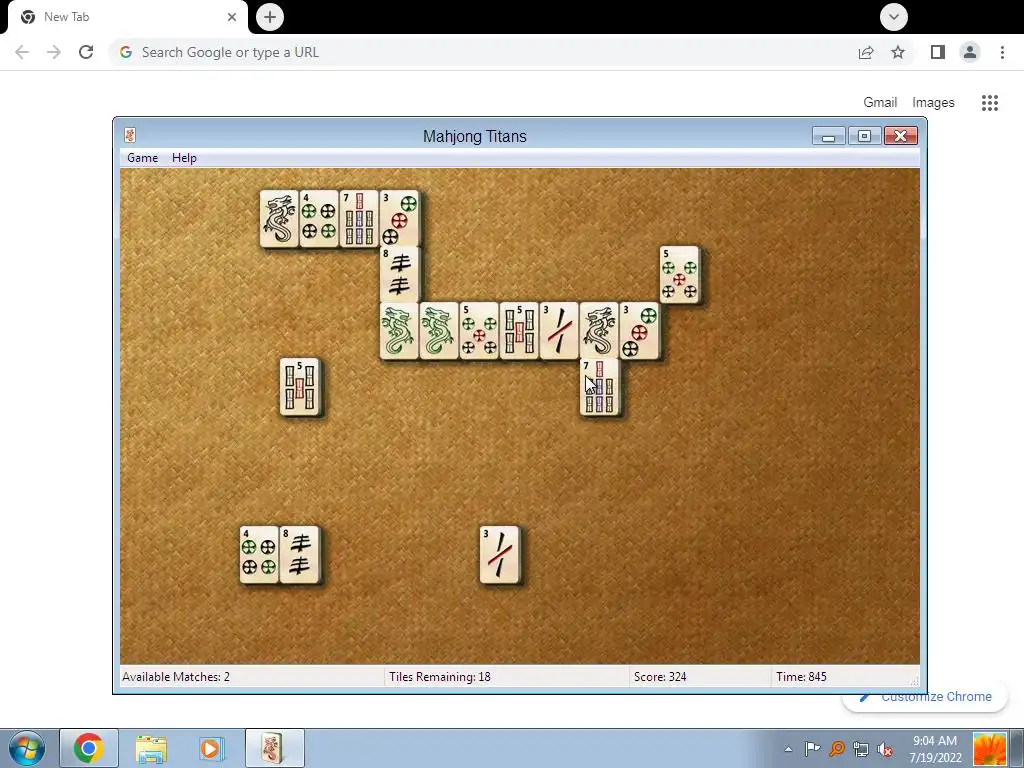Screen dimensions: 1024x768
Task: Open the Google apps grid
Action: (989, 103)
